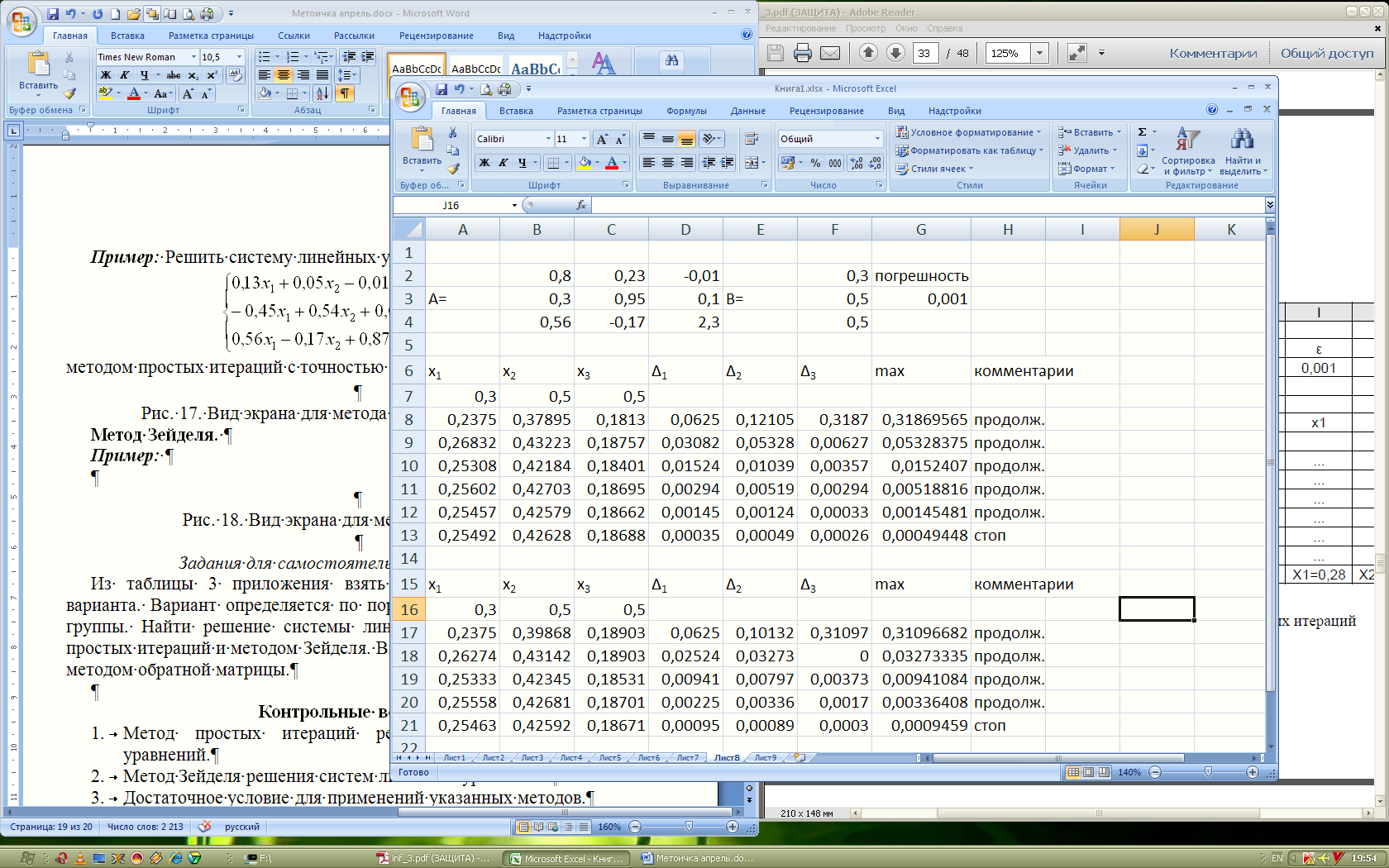Image resolution: width=1389 pixels, height=868 pixels.
Task: Switch to the Лист7 worksheet tab
Action: pyautogui.click(x=687, y=757)
